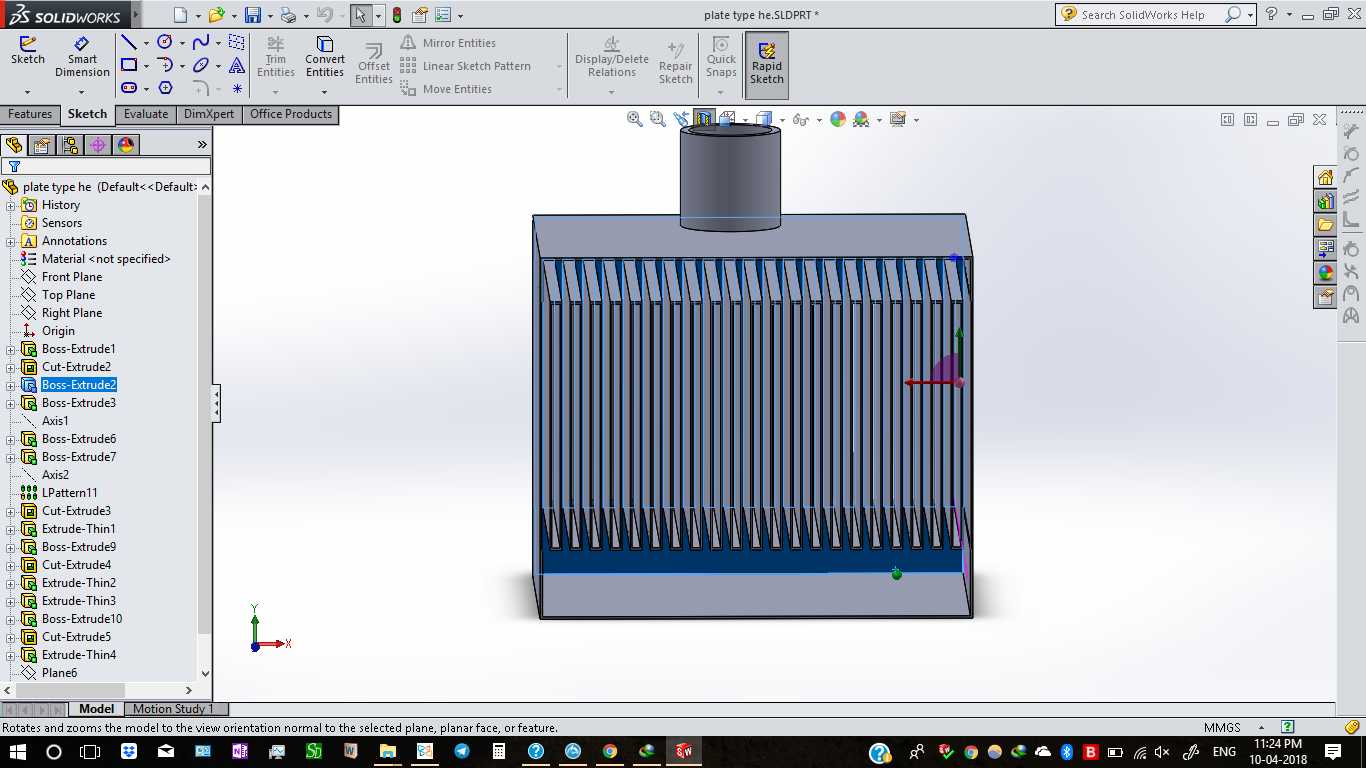Image resolution: width=1366 pixels, height=768 pixels.
Task: Click the Convert Entities tool
Action: coord(325,57)
